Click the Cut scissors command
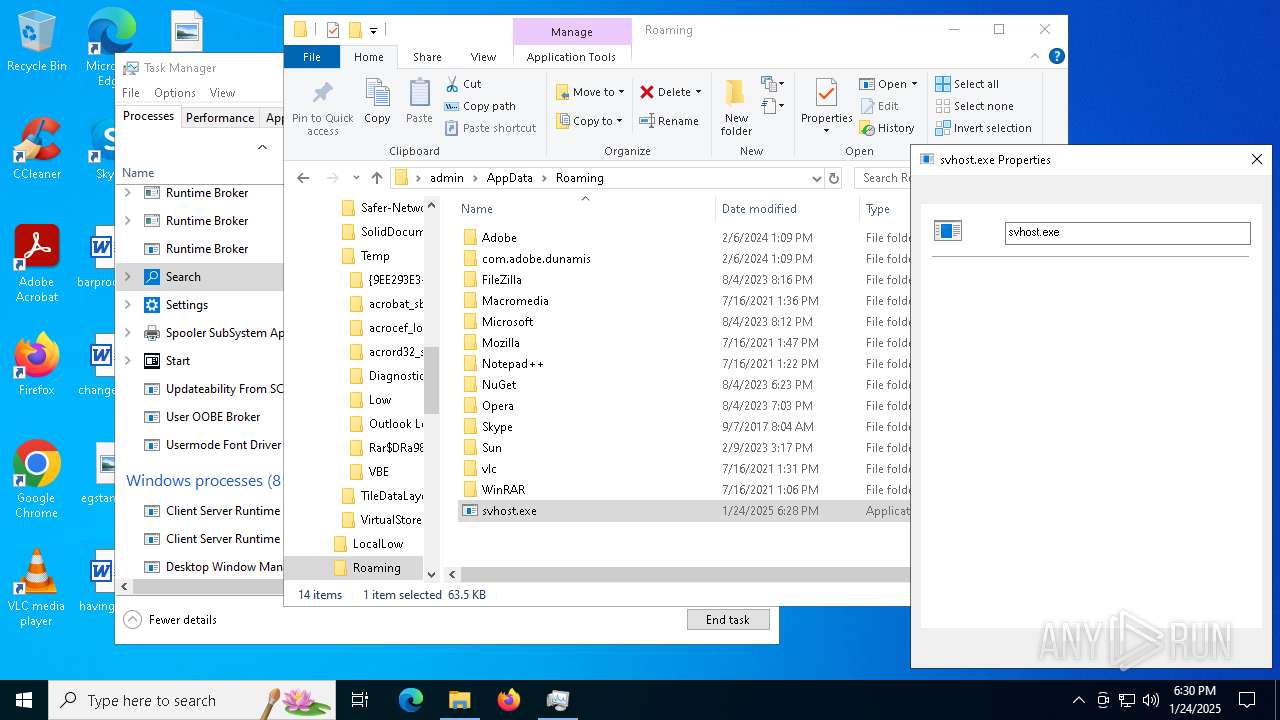The image size is (1280, 720). click(x=463, y=84)
